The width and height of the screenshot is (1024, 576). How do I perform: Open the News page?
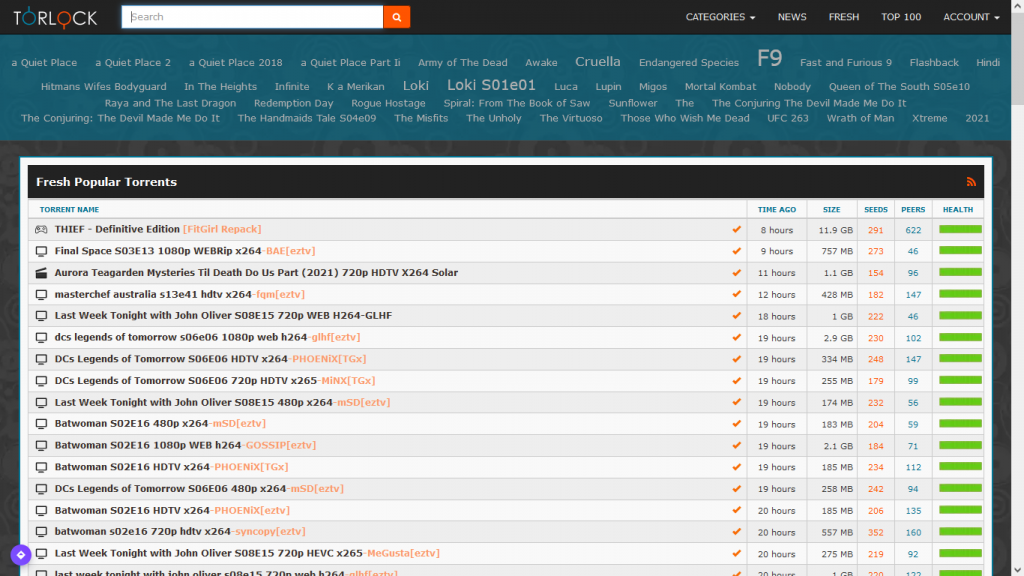(792, 17)
